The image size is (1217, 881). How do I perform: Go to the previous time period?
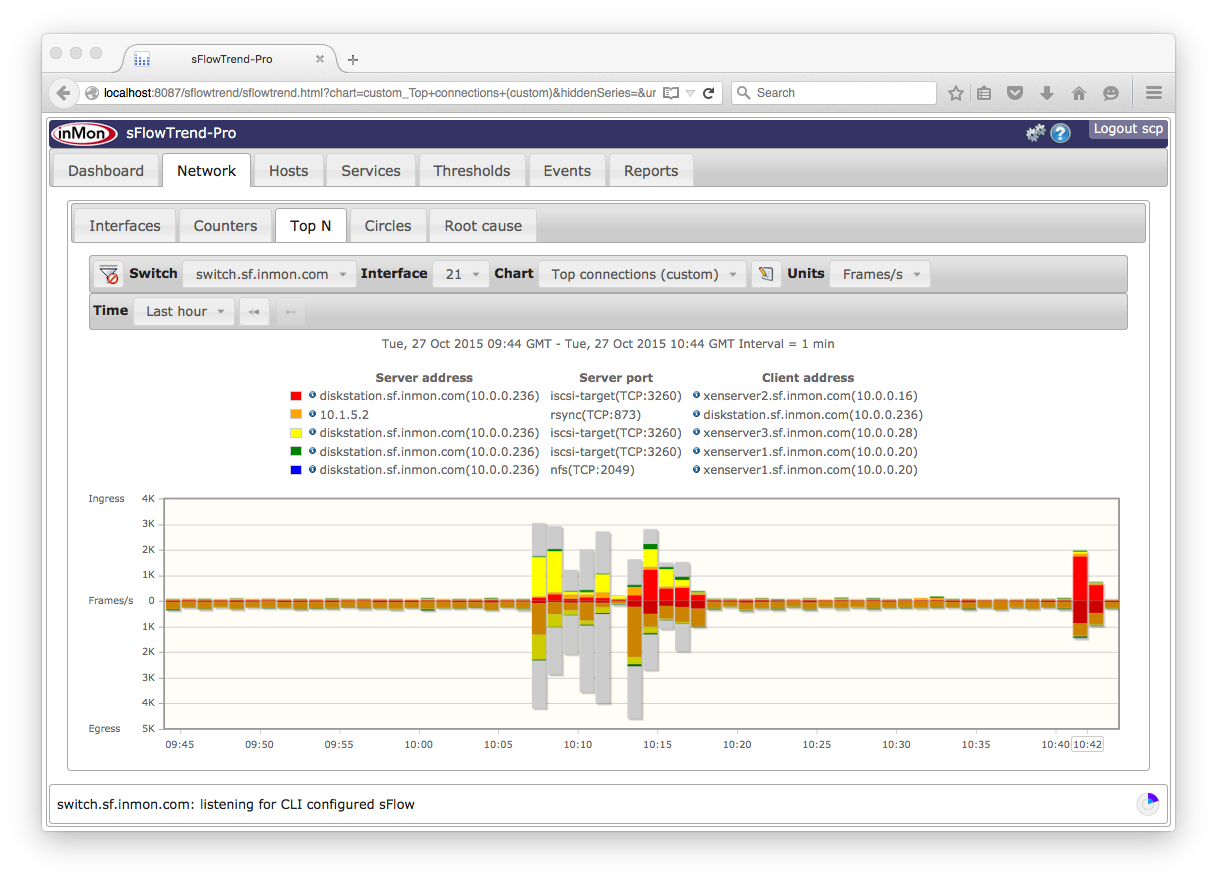pos(254,312)
